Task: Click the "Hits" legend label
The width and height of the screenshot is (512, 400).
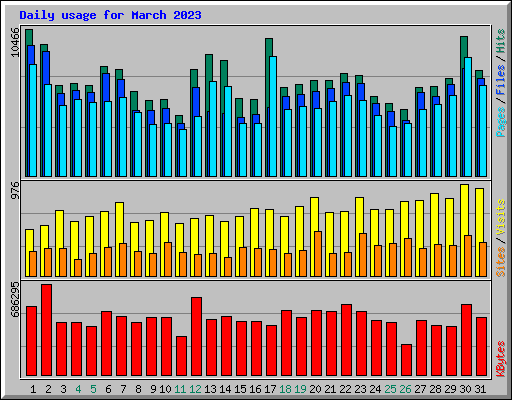Action: tap(501, 41)
